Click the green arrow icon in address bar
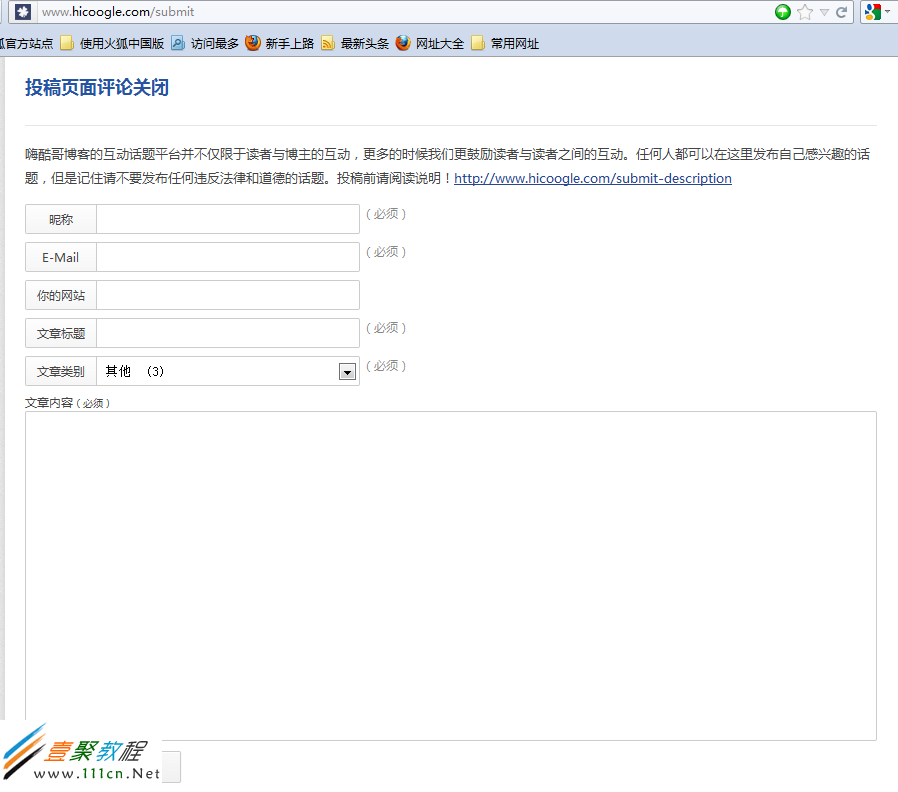 pos(783,12)
